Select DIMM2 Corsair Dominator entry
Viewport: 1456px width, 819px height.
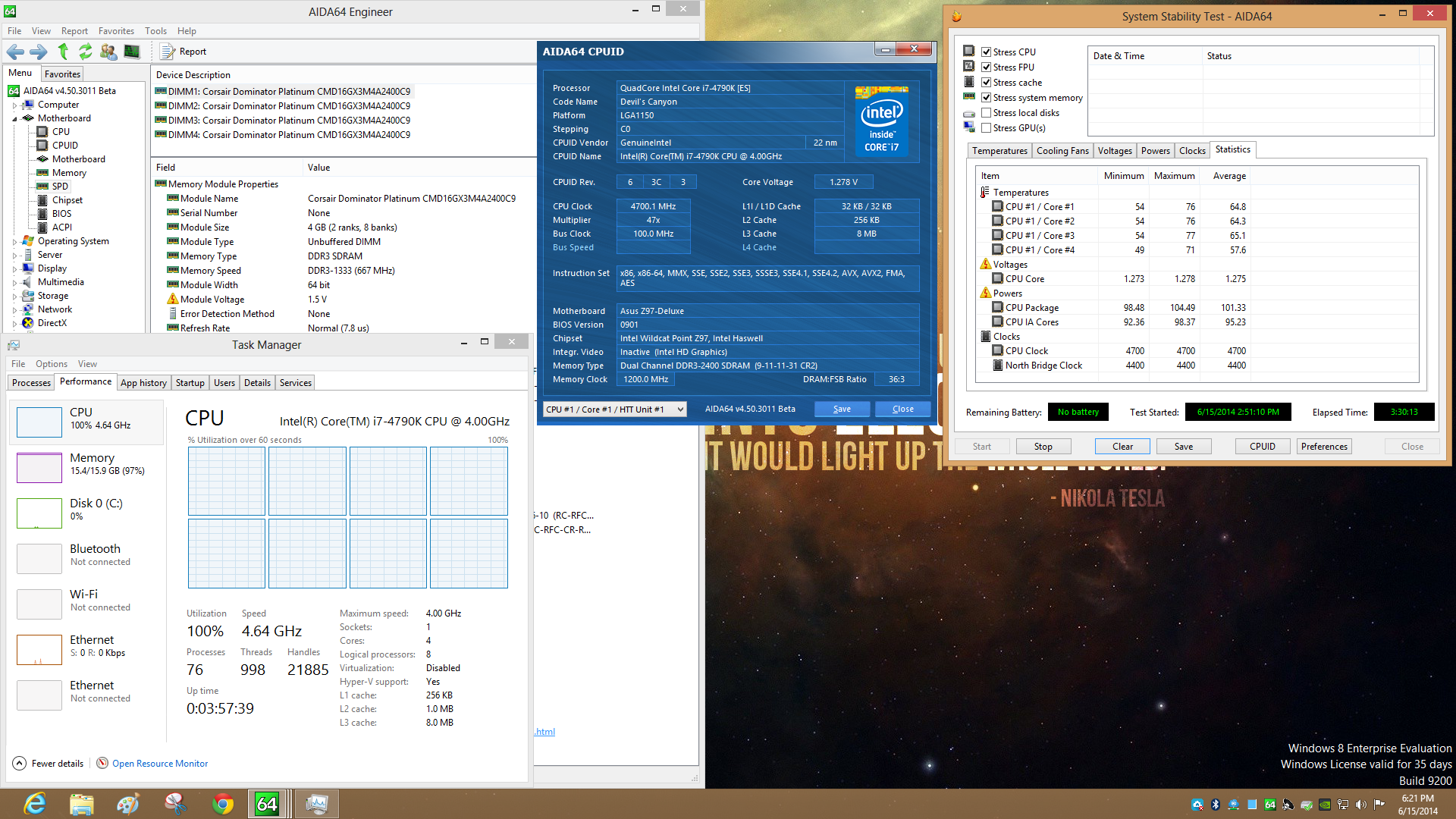point(282,106)
